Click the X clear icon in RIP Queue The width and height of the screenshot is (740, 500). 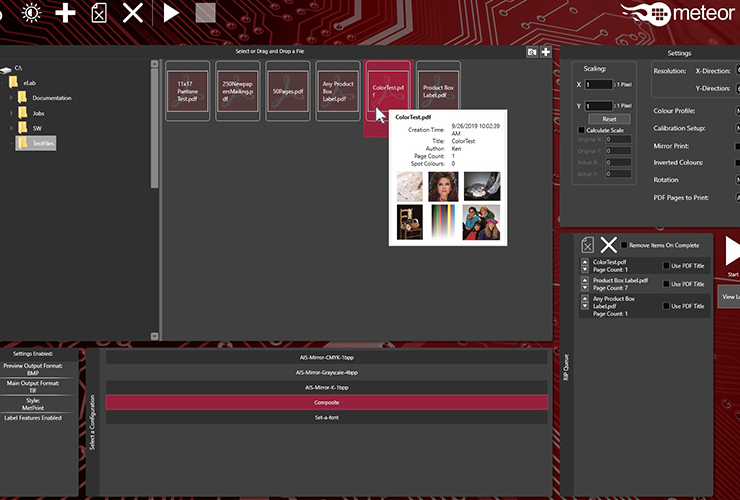(x=608, y=245)
